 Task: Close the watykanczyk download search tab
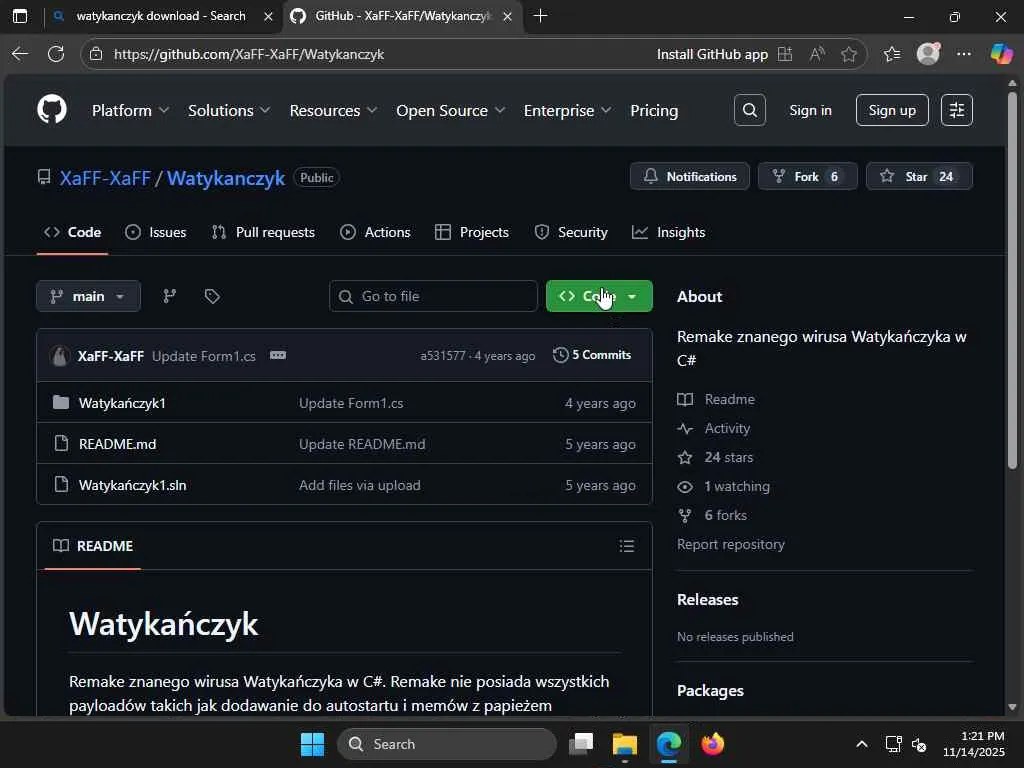(268, 16)
